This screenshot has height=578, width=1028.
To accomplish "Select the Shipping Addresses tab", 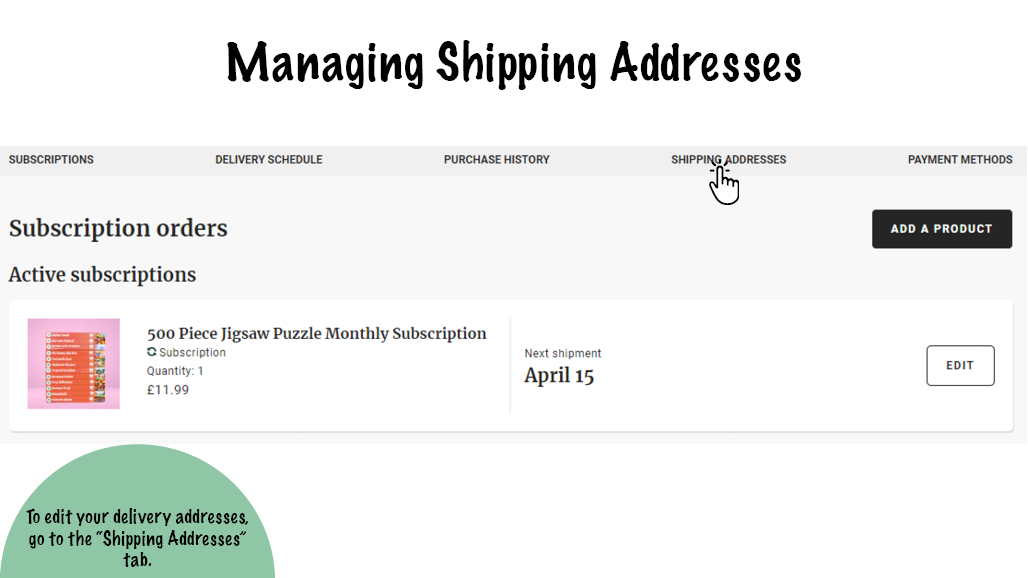I will (x=728, y=160).
